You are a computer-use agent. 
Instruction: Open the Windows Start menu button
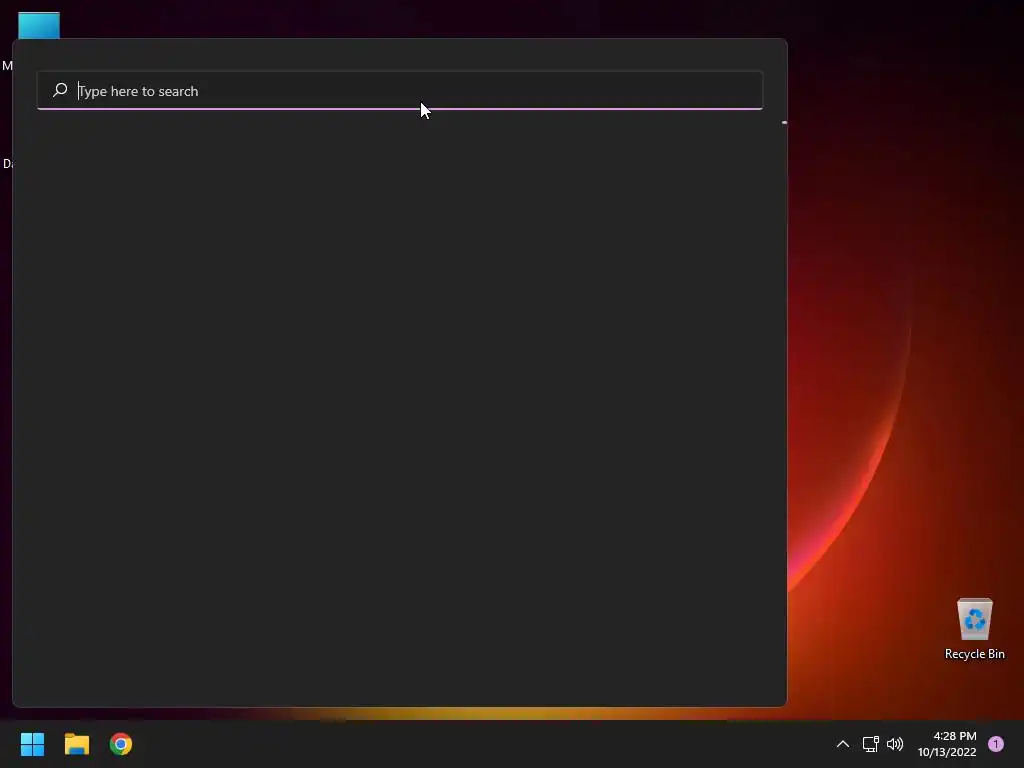(x=32, y=744)
